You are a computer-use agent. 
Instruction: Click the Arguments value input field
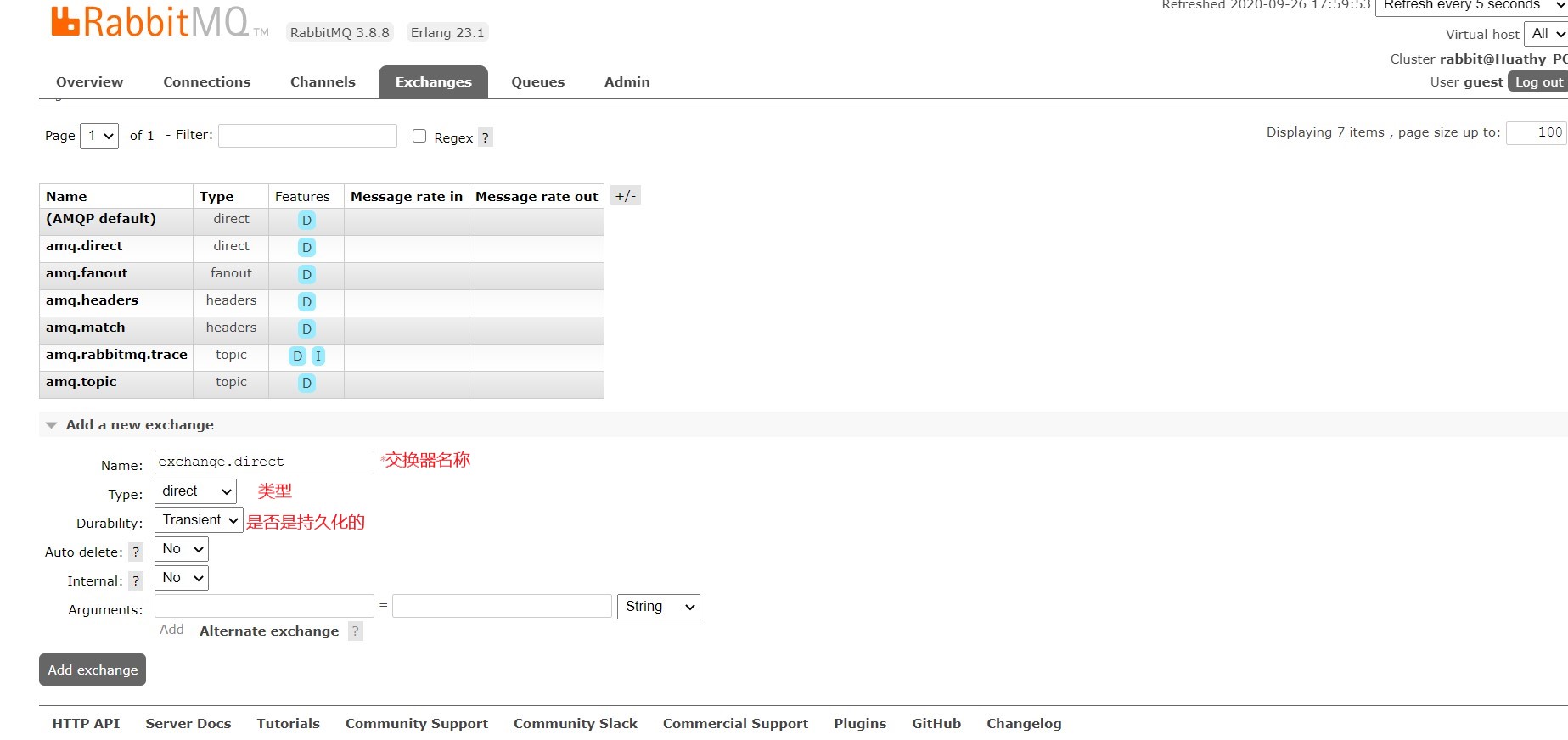click(502, 606)
